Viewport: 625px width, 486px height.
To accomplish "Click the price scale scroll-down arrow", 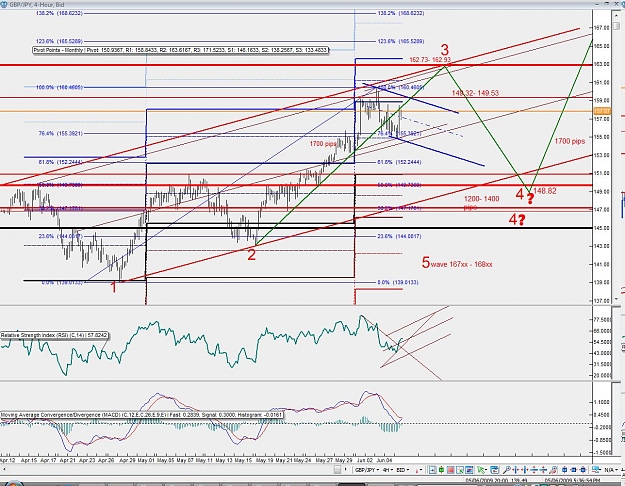I will [617, 299].
